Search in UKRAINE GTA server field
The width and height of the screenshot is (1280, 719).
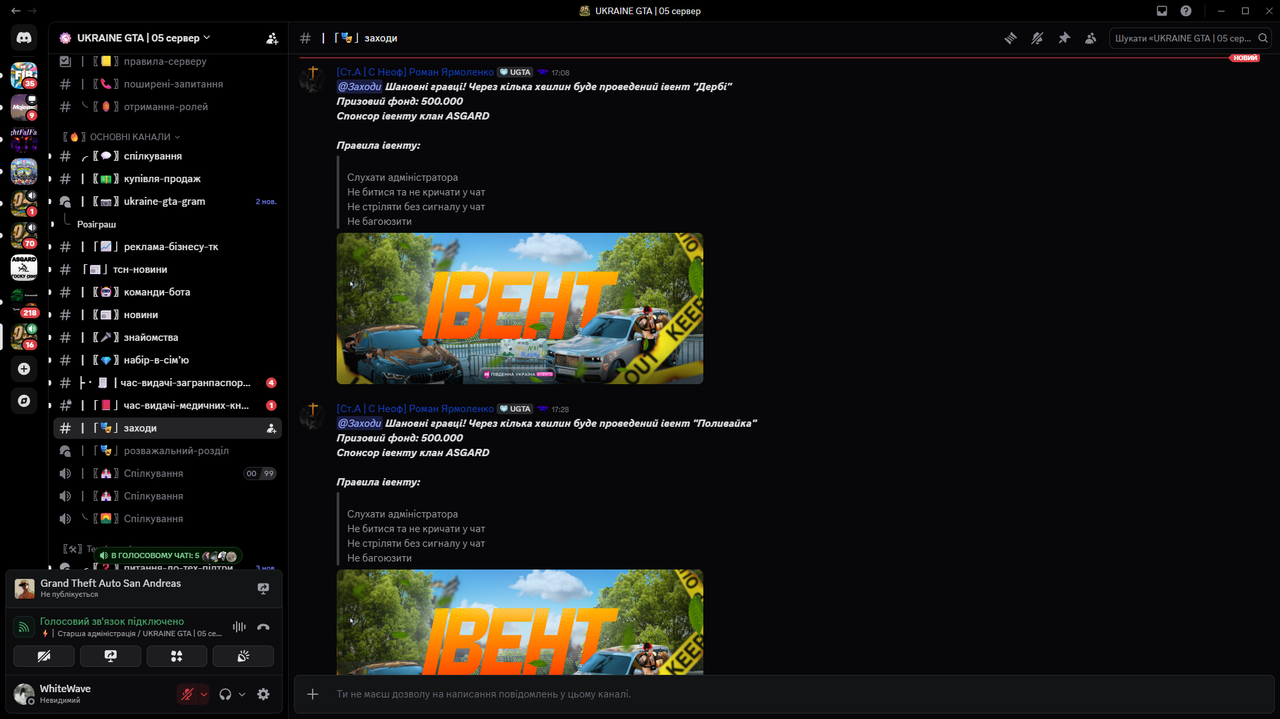1190,38
